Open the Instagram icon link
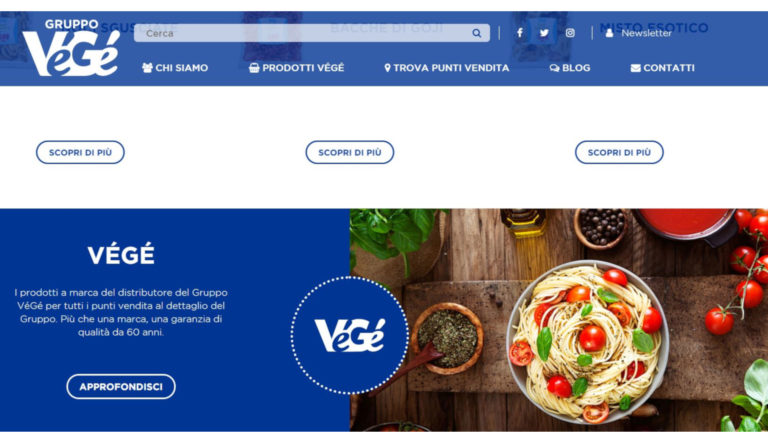Viewport: 768px width, 432px height. click(570, 33)
